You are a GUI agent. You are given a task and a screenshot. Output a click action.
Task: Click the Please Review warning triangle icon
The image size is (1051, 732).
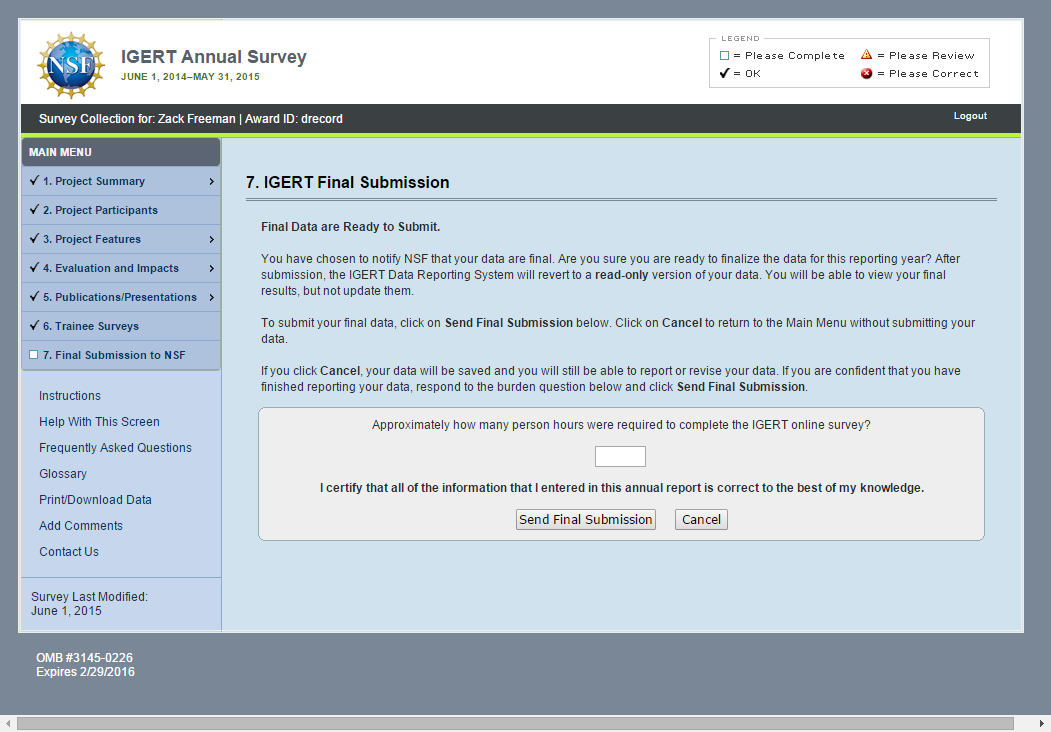(x=867, y=54)
